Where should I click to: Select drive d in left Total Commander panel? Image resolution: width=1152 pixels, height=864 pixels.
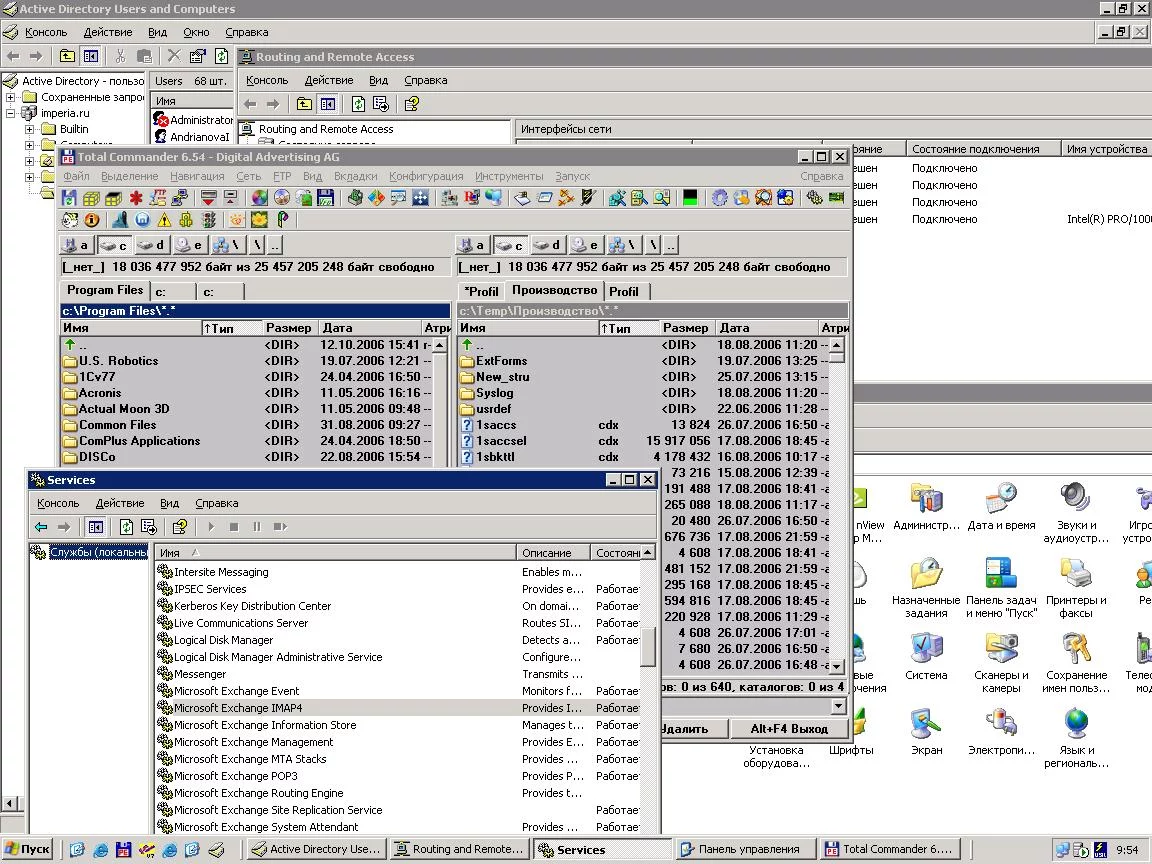[152, 245]
